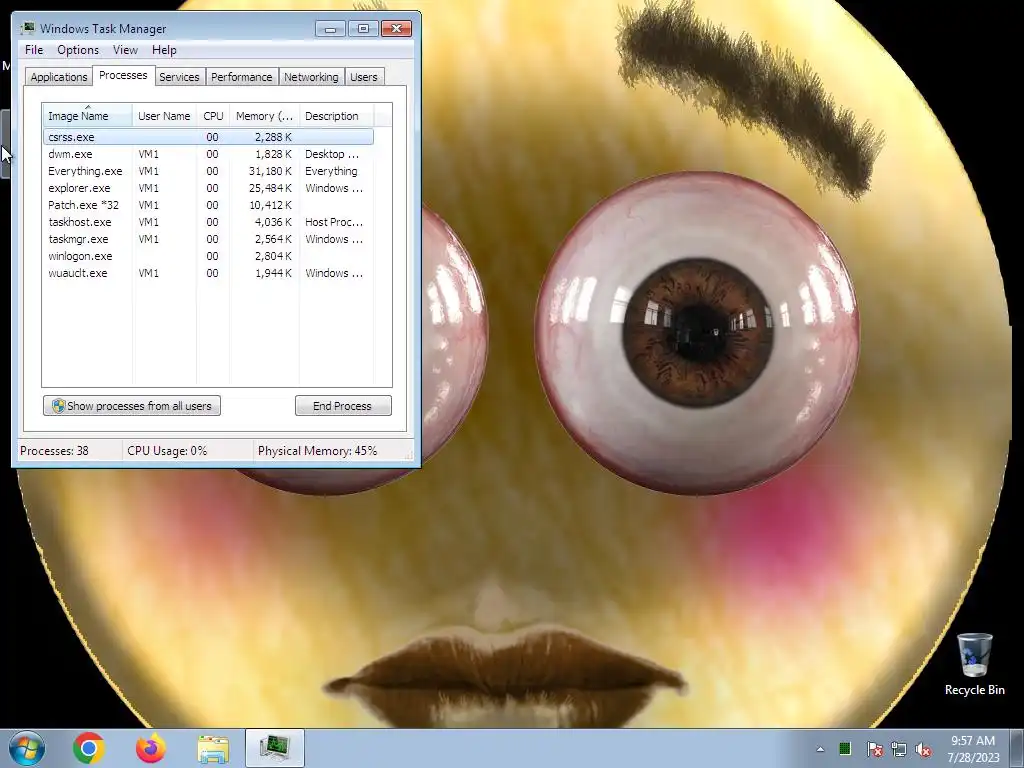Click the 10,412 K memory value
This screenshot has width=1024, height=768.
tap(270, 205)
